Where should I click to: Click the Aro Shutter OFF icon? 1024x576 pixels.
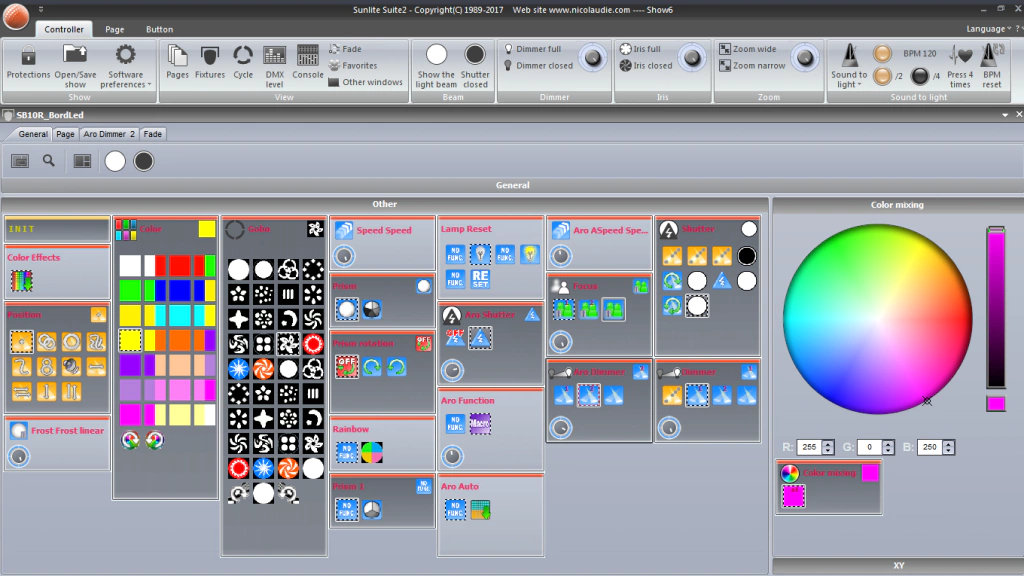455,338
